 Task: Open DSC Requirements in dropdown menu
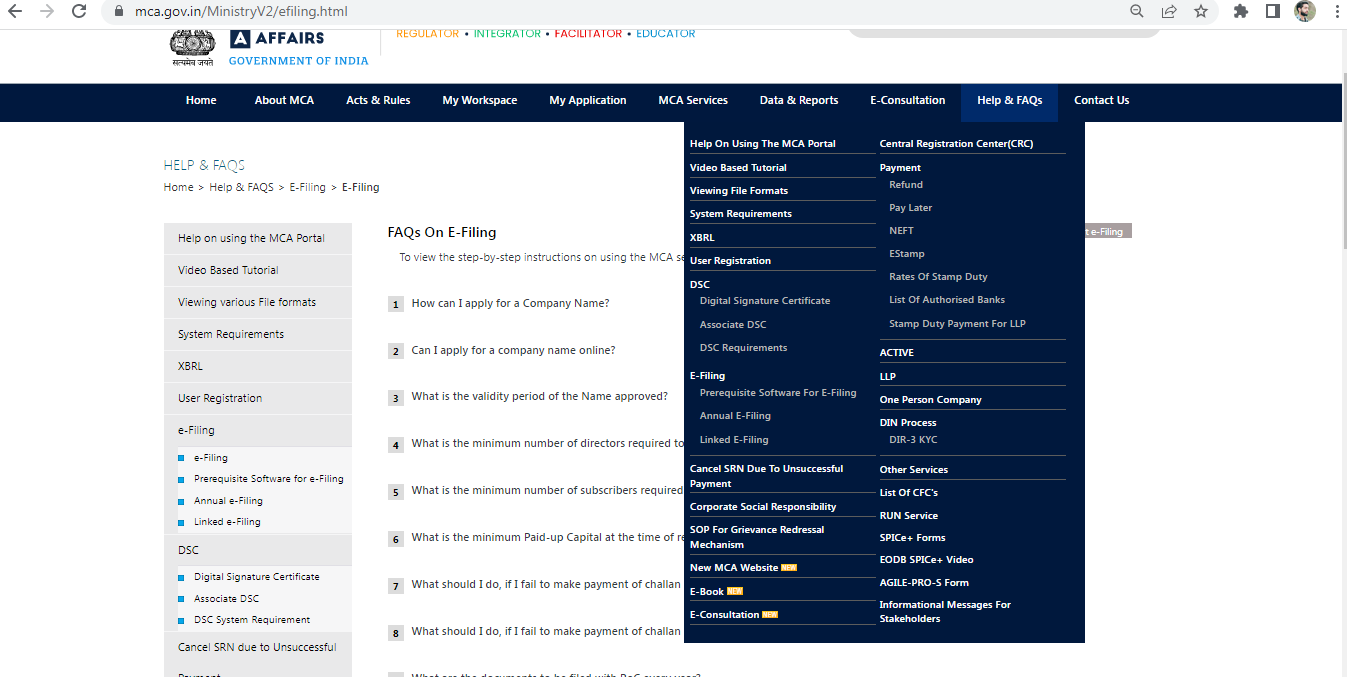coord(744,348)
